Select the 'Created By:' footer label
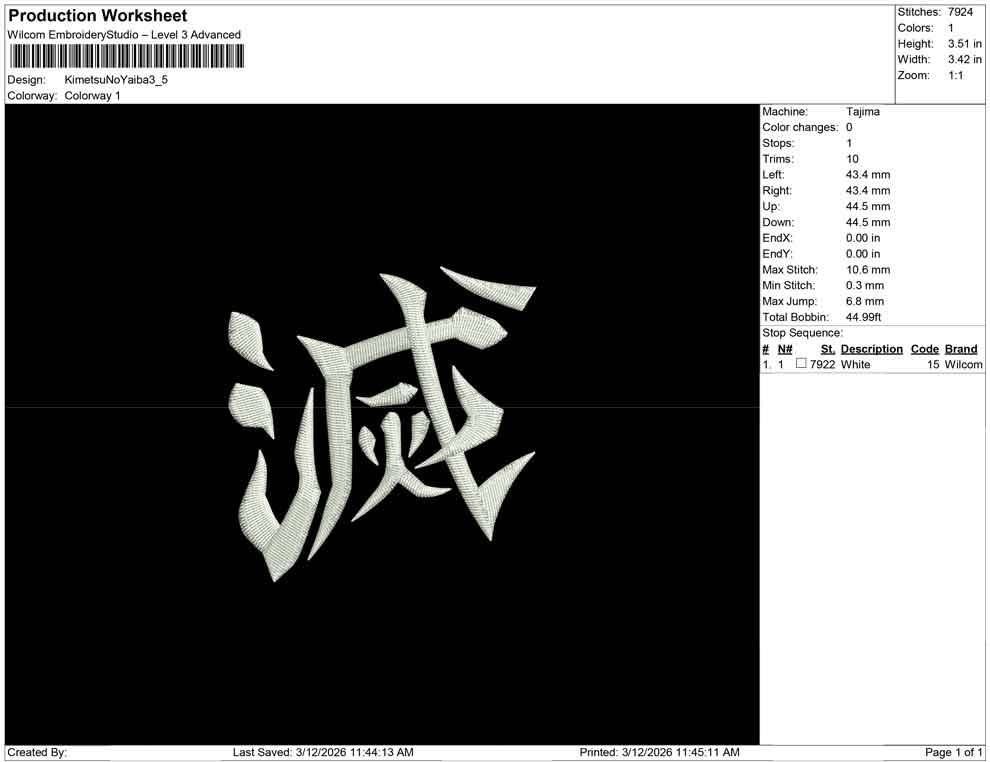The image size is (990, 762). point(37,752)
